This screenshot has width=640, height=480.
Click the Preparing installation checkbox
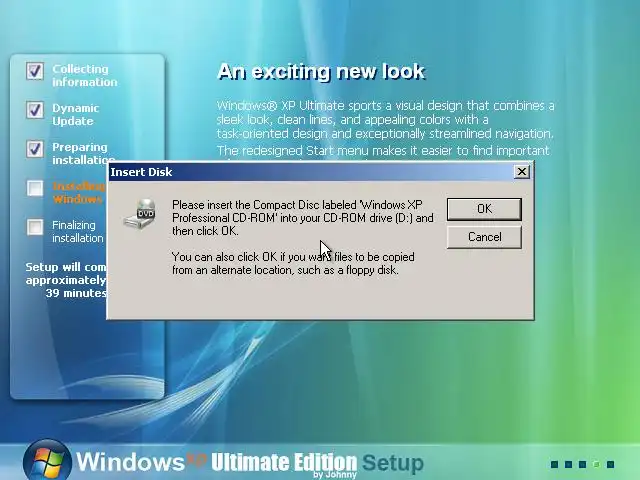[x=35, y=149]
